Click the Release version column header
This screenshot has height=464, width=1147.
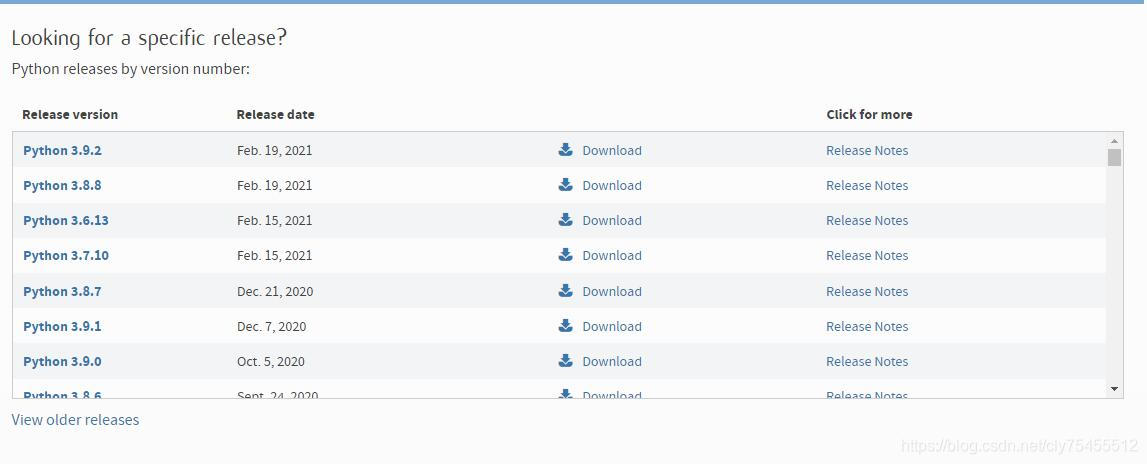69,115
